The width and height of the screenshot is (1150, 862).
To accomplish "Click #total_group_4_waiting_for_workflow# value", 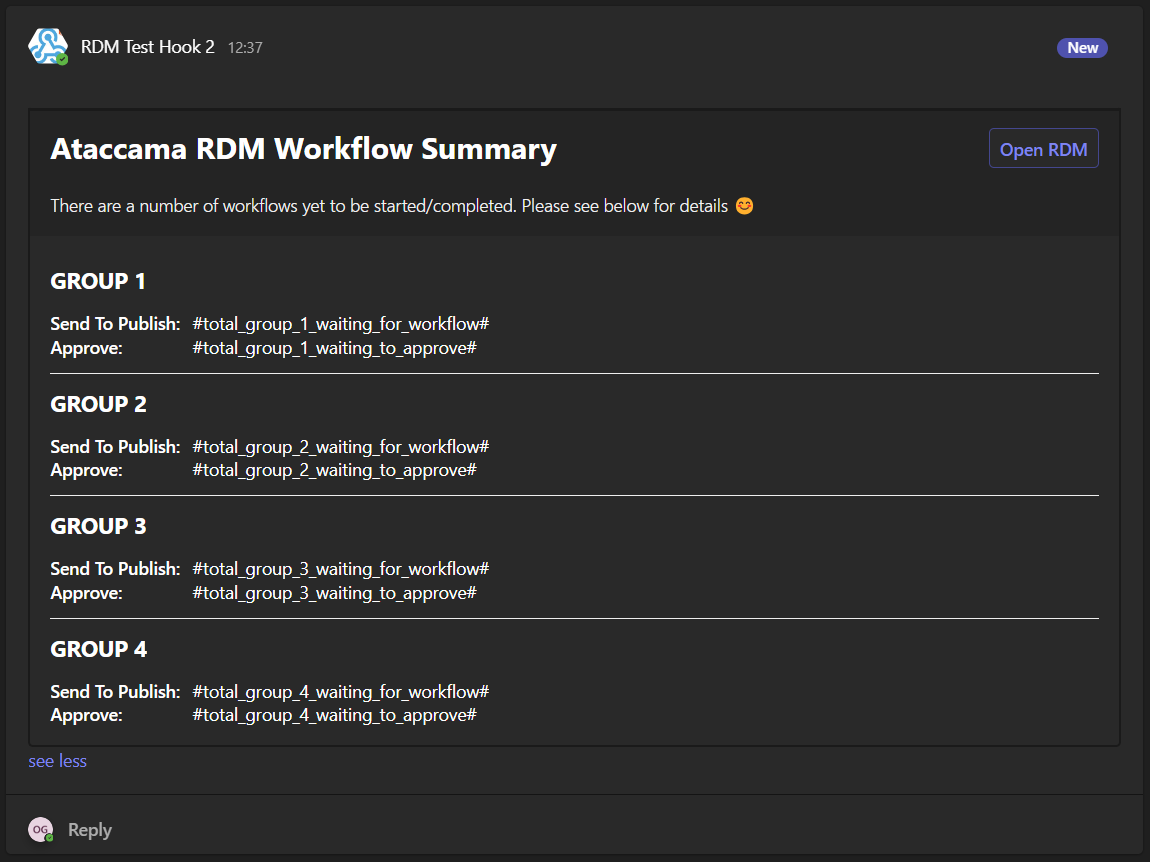I will 340,692.
